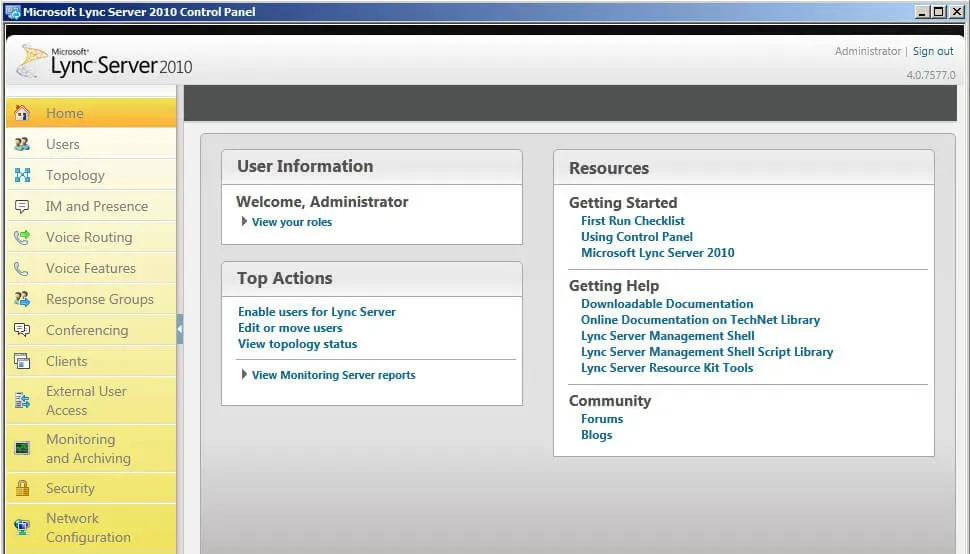970x554 pixels.
Task: Click Enable users for Lync Server
Action: coord(317,312)
